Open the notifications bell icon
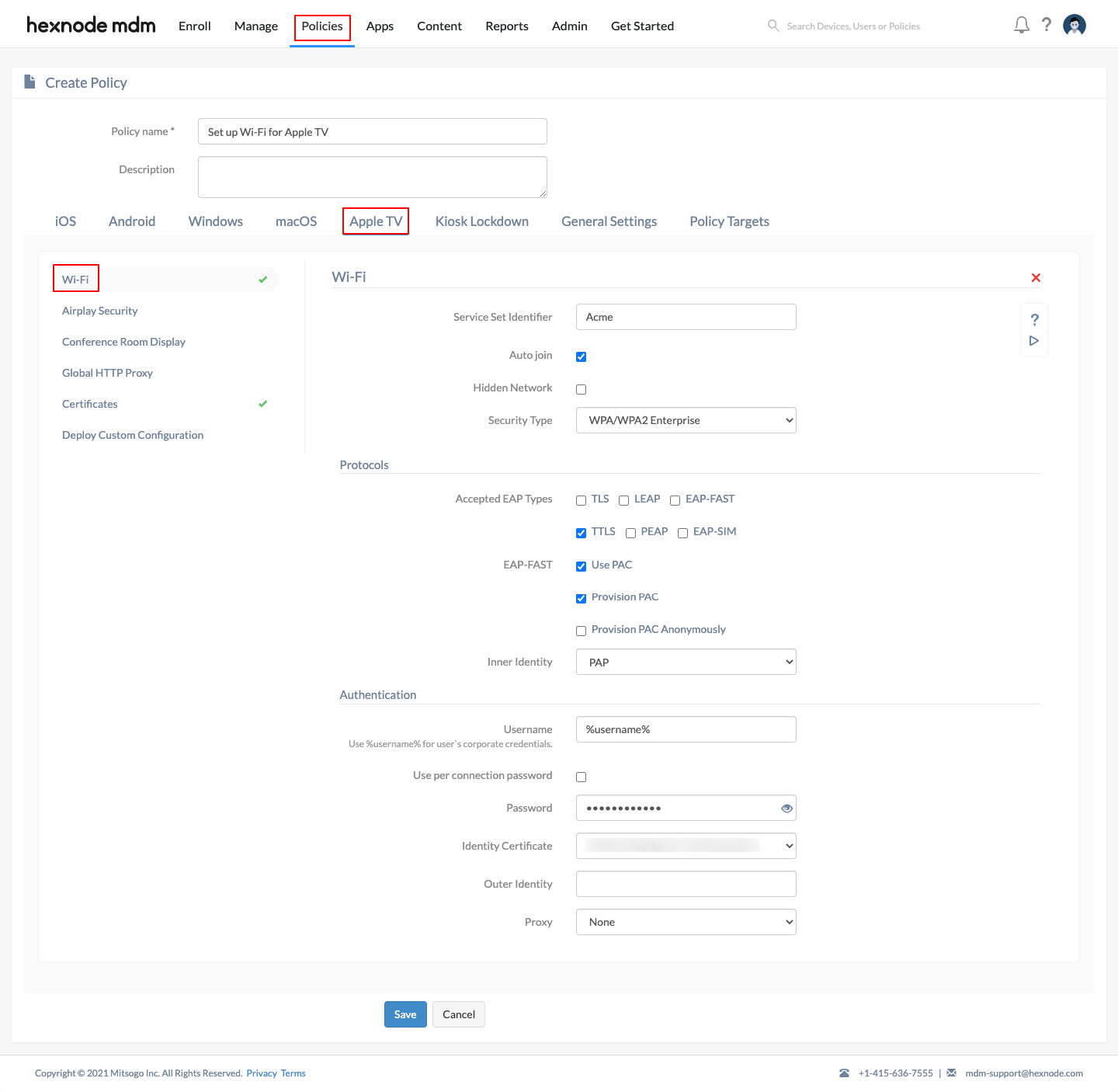This screenshot has width=1118, height=1092. pyautogui.click(x=1022, y=25)
